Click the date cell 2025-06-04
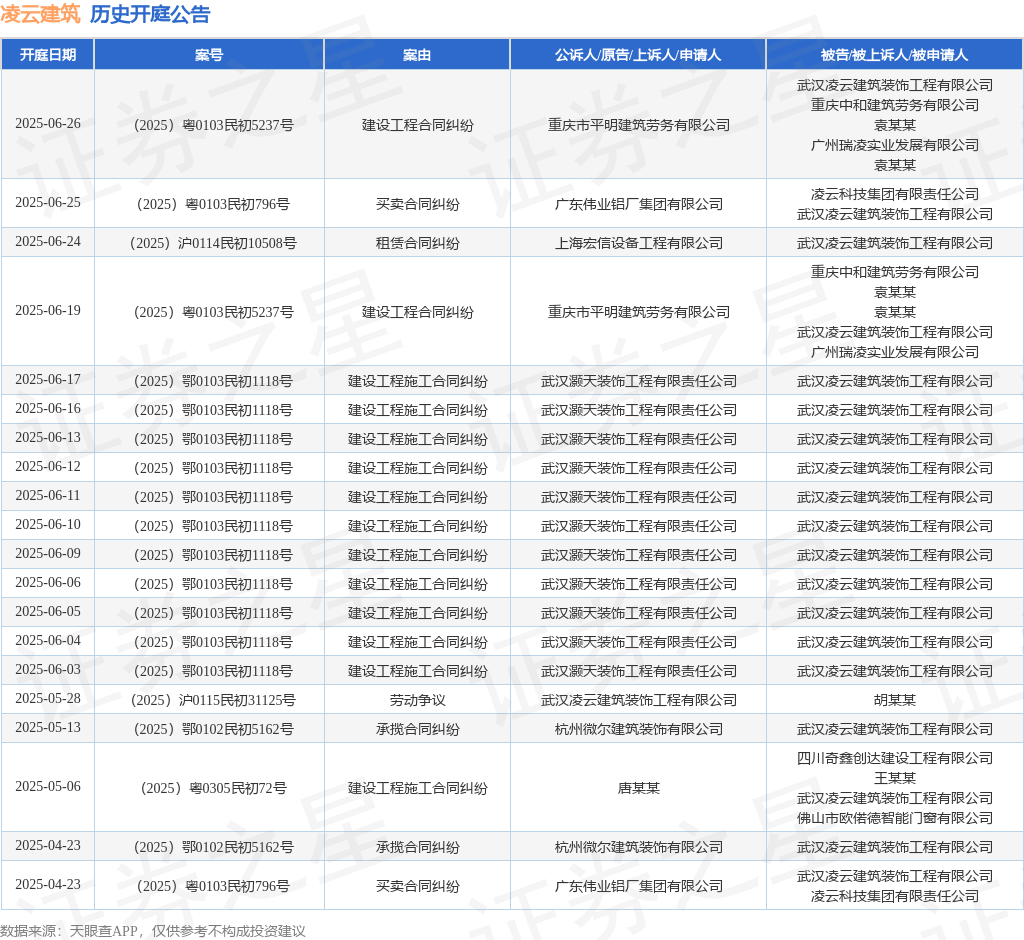The height and width of the screenshot is (940, 1024). [x=48, y=640]
